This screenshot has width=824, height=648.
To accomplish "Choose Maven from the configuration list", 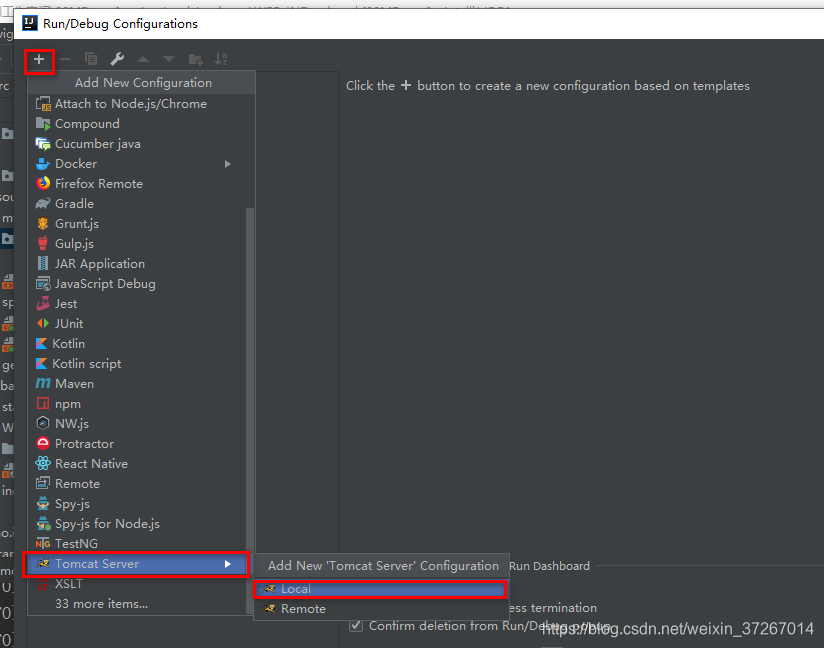I will pyautogui.click(x=137, y=384).
